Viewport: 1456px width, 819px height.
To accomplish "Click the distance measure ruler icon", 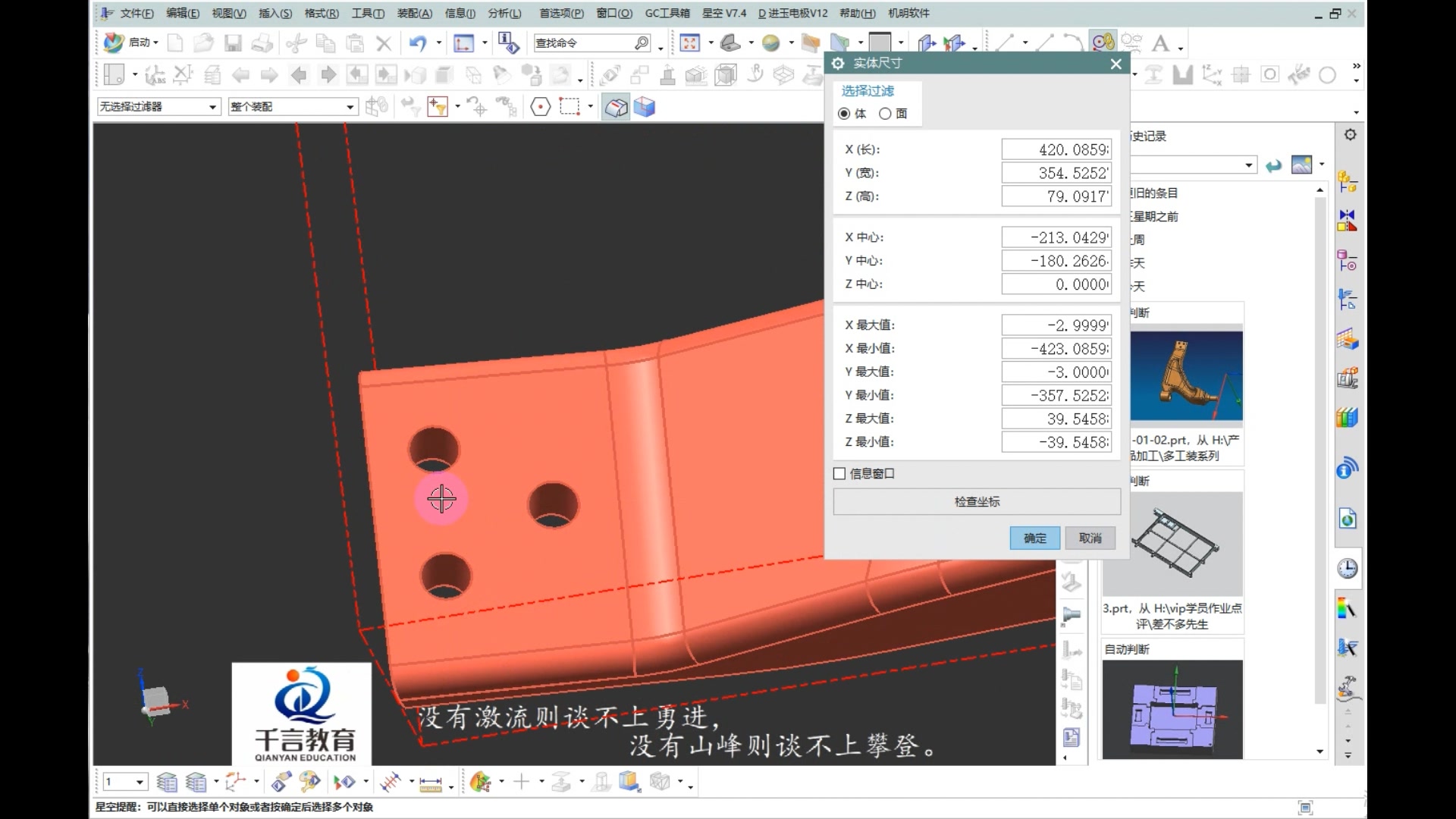I will click(x=431, y=782).
